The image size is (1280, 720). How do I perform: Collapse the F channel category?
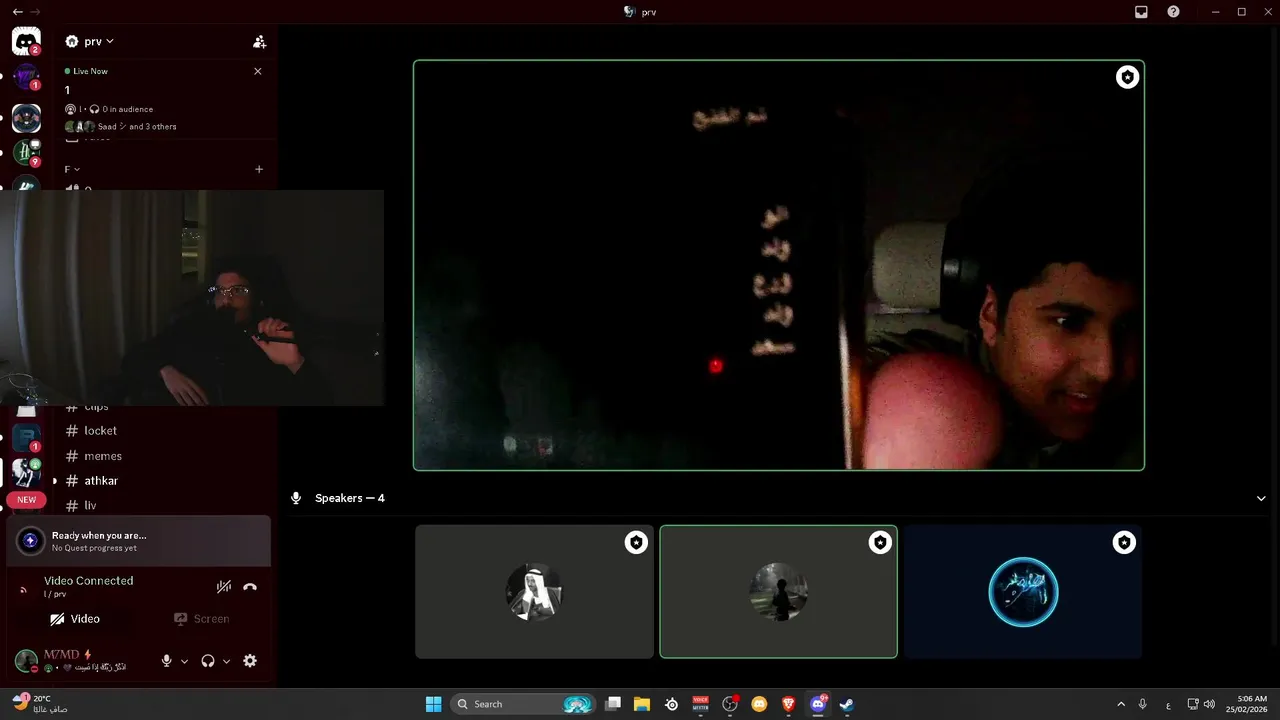(x=72, y=169)
